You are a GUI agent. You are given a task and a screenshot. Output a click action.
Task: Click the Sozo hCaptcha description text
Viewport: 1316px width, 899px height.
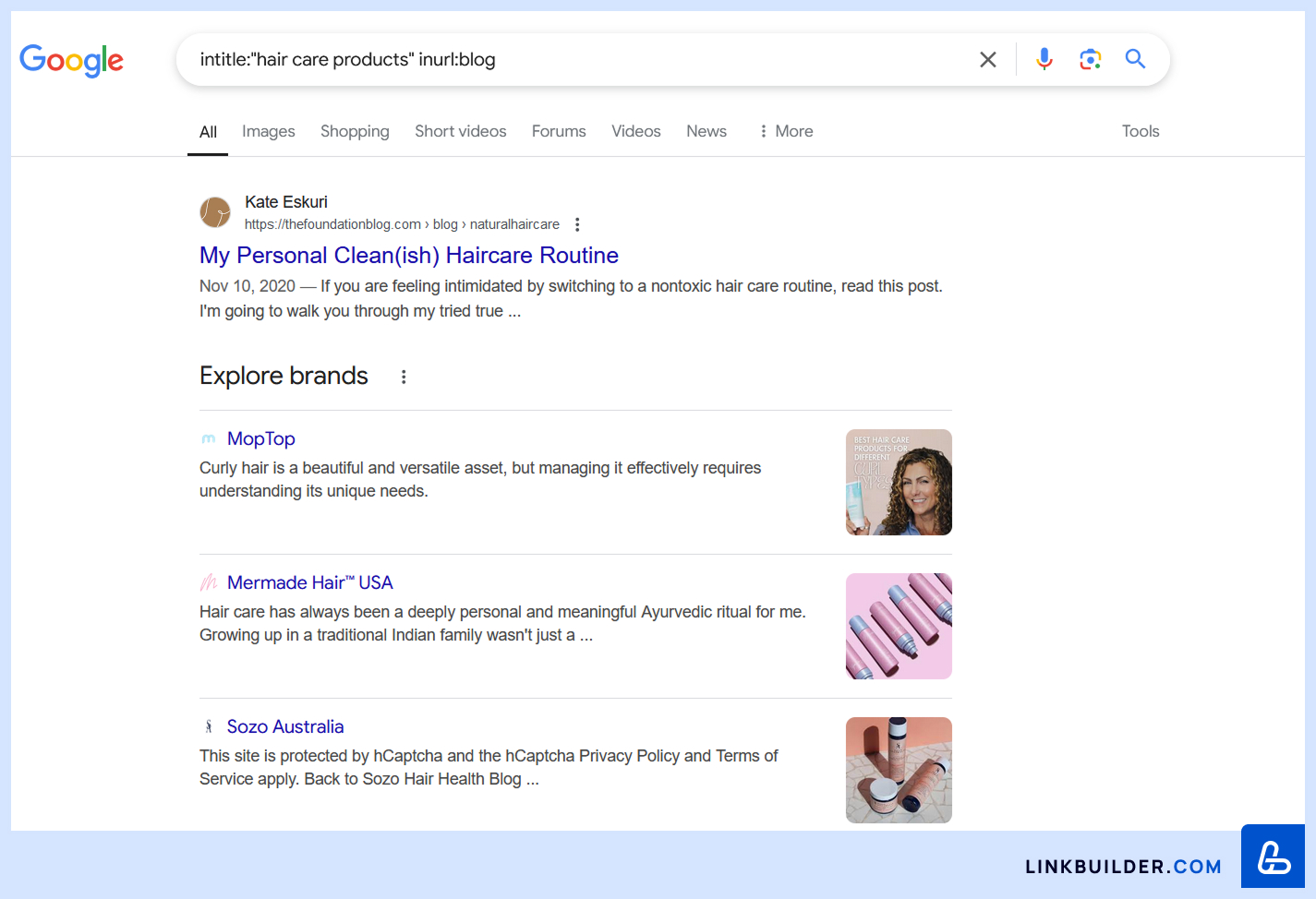point(489,767)
